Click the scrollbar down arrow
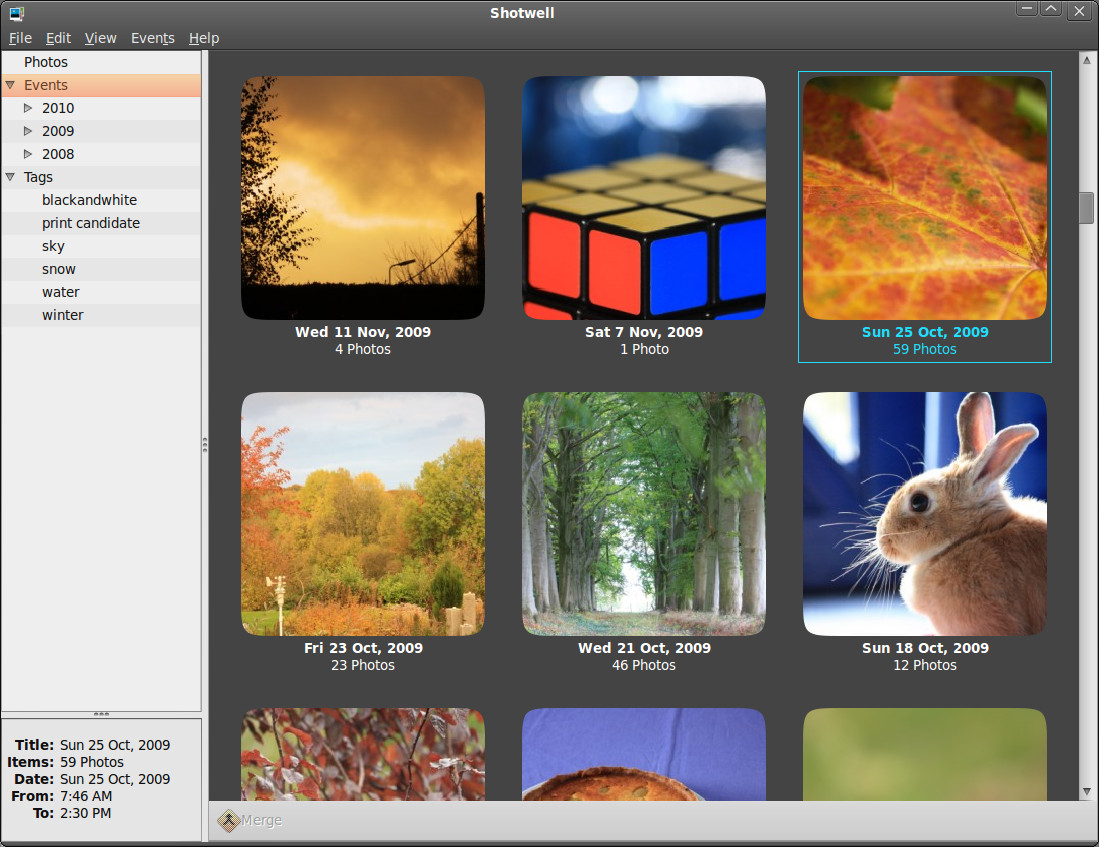Image resolution: width=1099 pixels, height=847 pixels. click(x=1086, y=791)
